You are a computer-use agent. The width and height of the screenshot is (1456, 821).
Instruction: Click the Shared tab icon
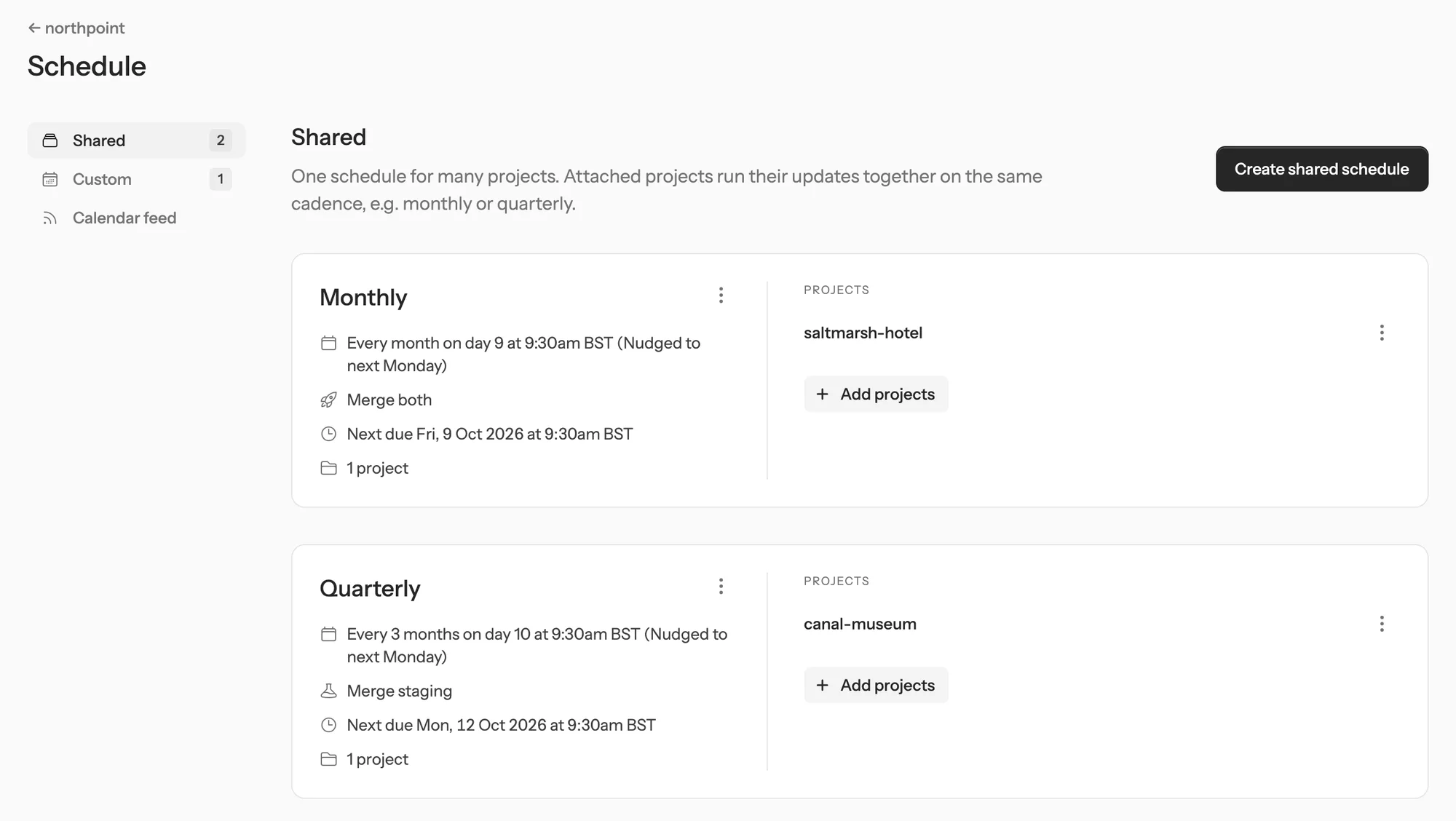pyautogui.click(x=50, y=140)
